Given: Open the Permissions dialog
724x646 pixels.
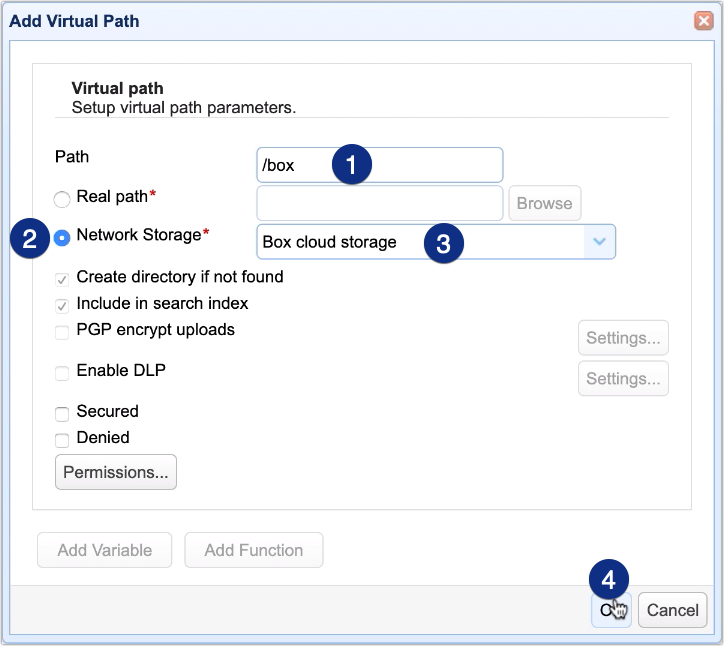Looking at the screenshot, I should [116, 472].
